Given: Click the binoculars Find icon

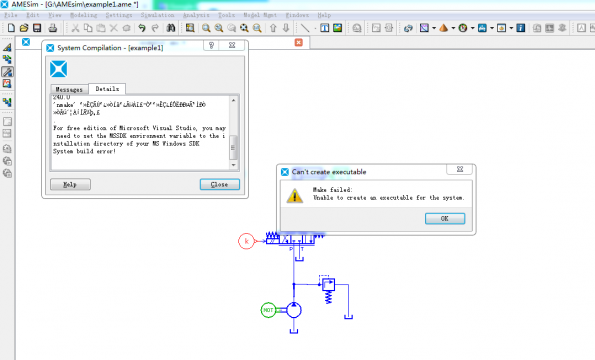Looking at the screenshot, I should click(171, 28).
